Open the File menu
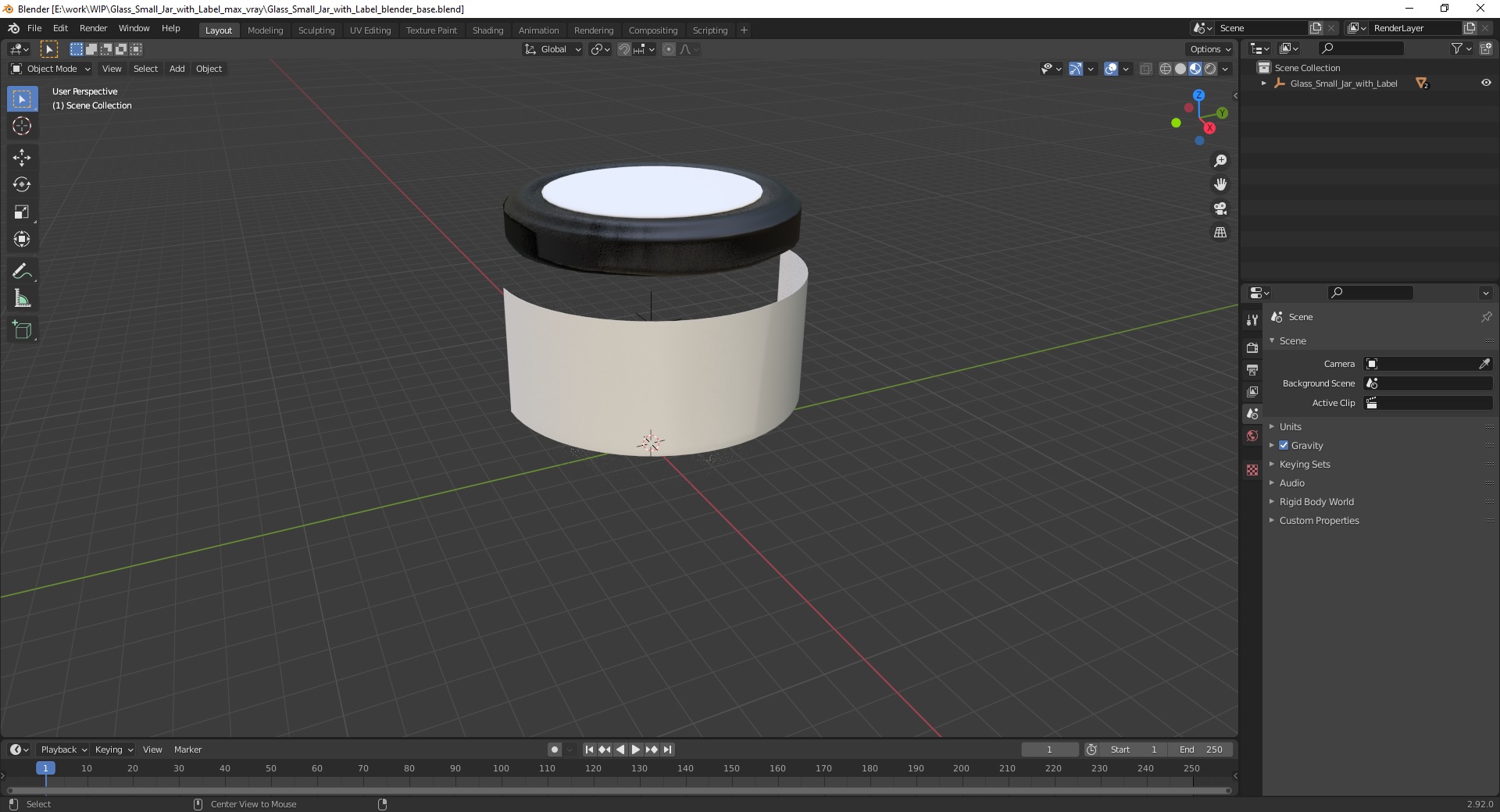Image resolution: width=1500 pixels, height=812 pixels. click(34, 28)
